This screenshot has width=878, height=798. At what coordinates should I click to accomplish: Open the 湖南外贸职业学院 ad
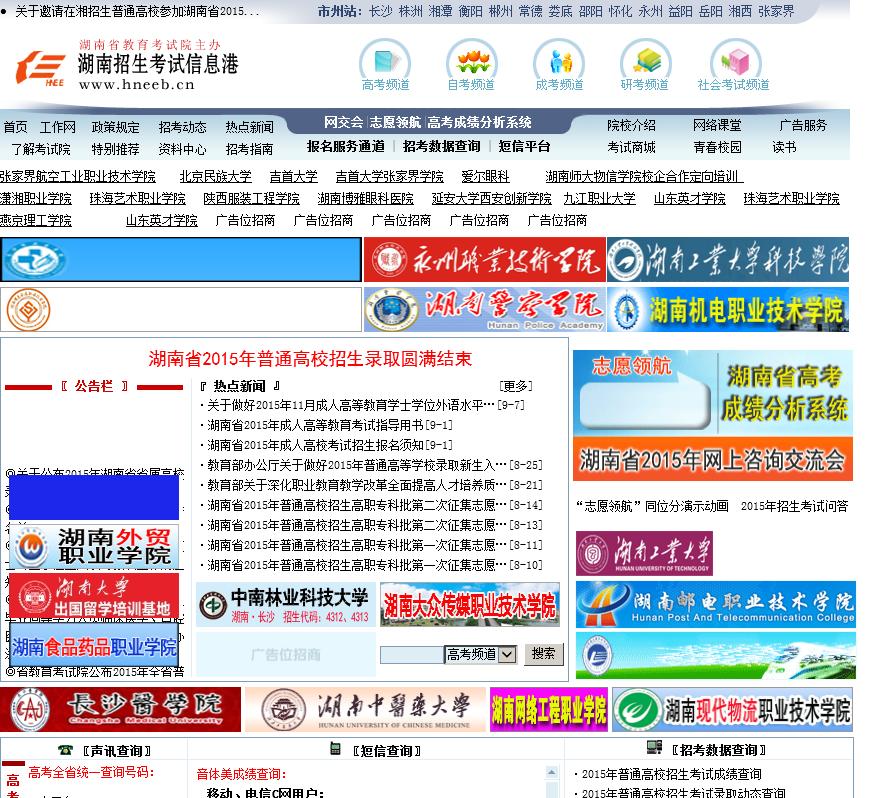click(x=94, y=547)
